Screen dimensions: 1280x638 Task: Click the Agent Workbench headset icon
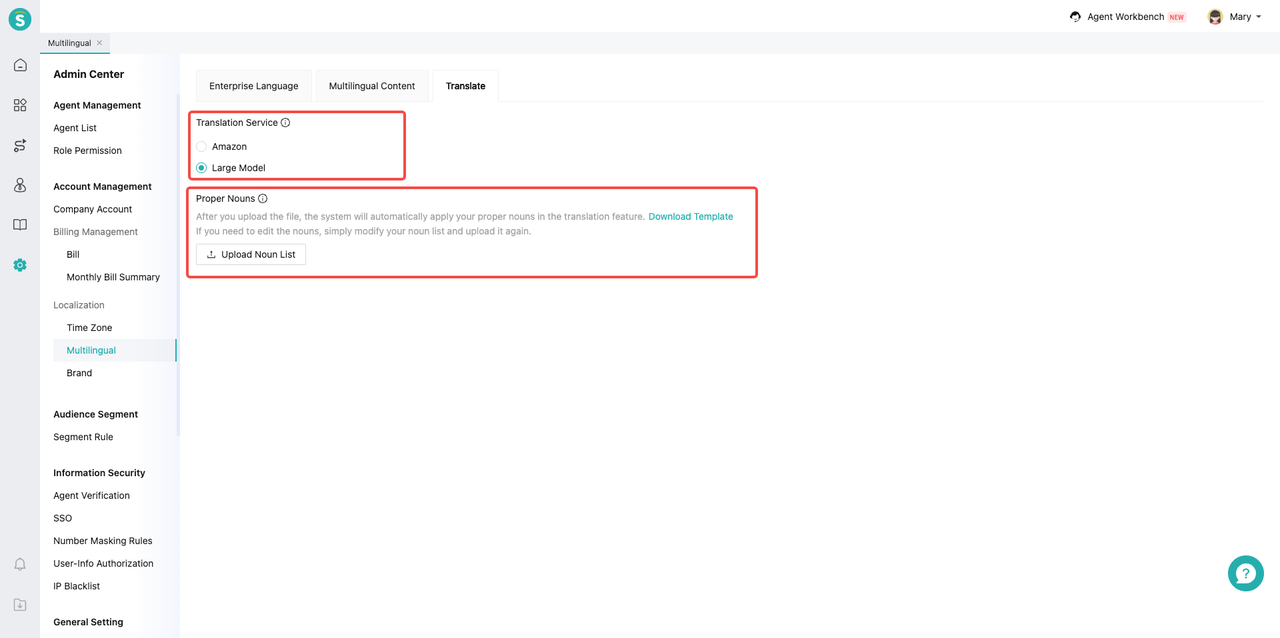pyautogui.click(x=1075, y=17)
